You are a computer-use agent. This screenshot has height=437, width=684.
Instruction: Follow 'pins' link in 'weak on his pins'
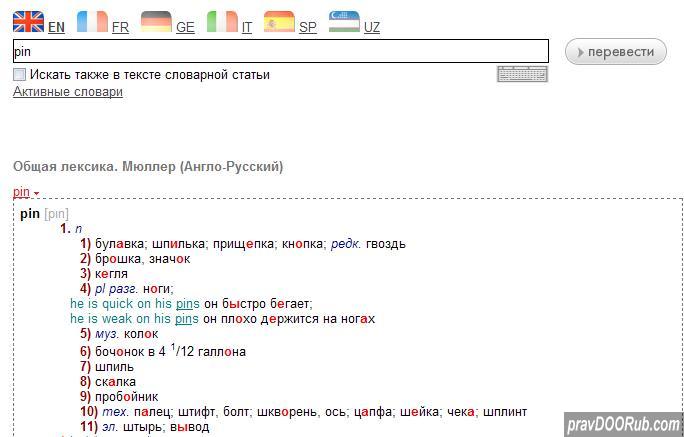click(187, 319)
